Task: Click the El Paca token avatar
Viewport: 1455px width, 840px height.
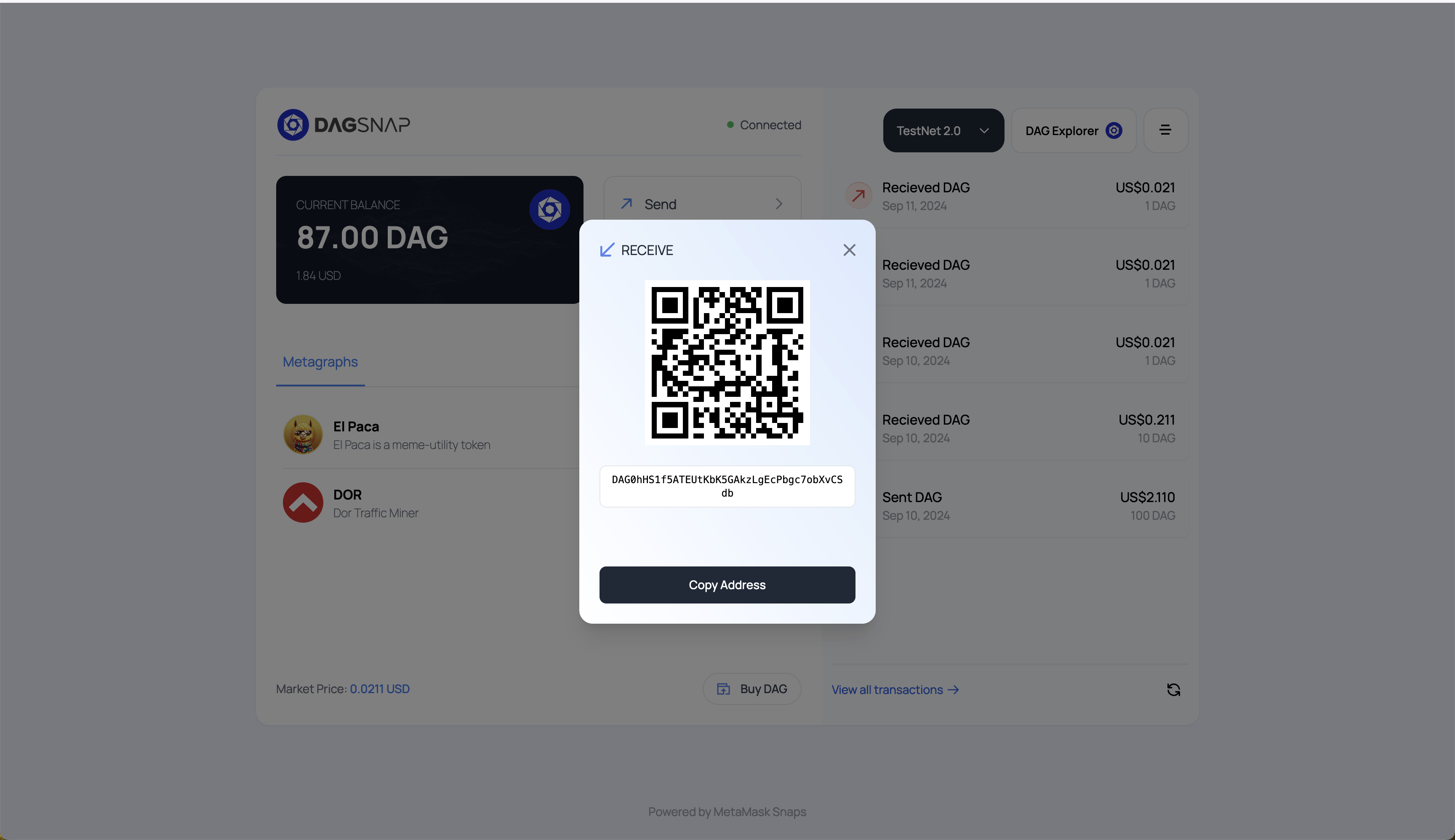Action: click(303, 434)
